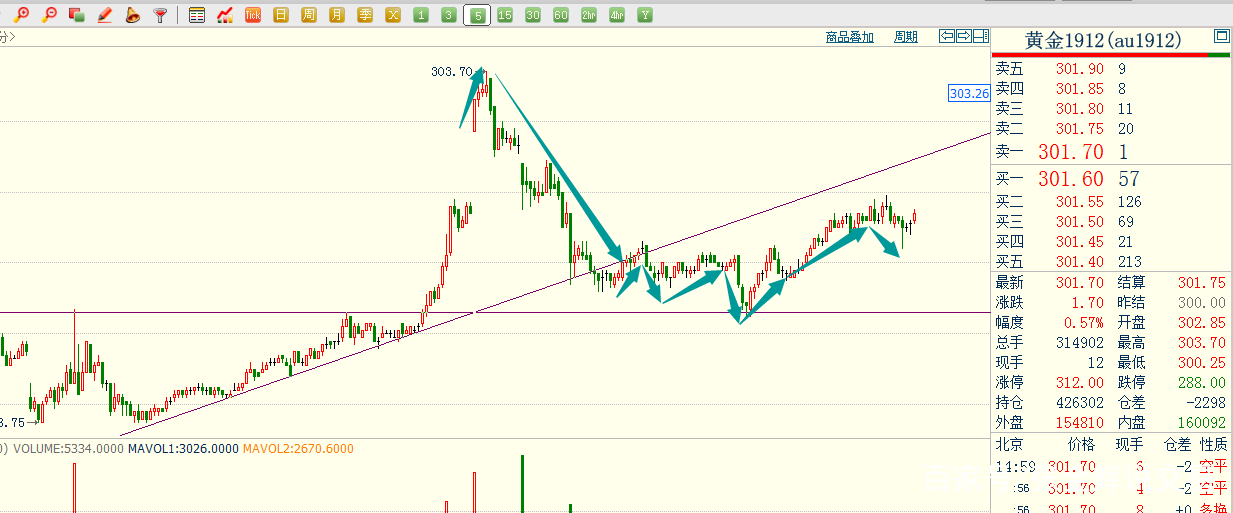Click the 黄金1912(au1912) contract title

[1103, 40]
